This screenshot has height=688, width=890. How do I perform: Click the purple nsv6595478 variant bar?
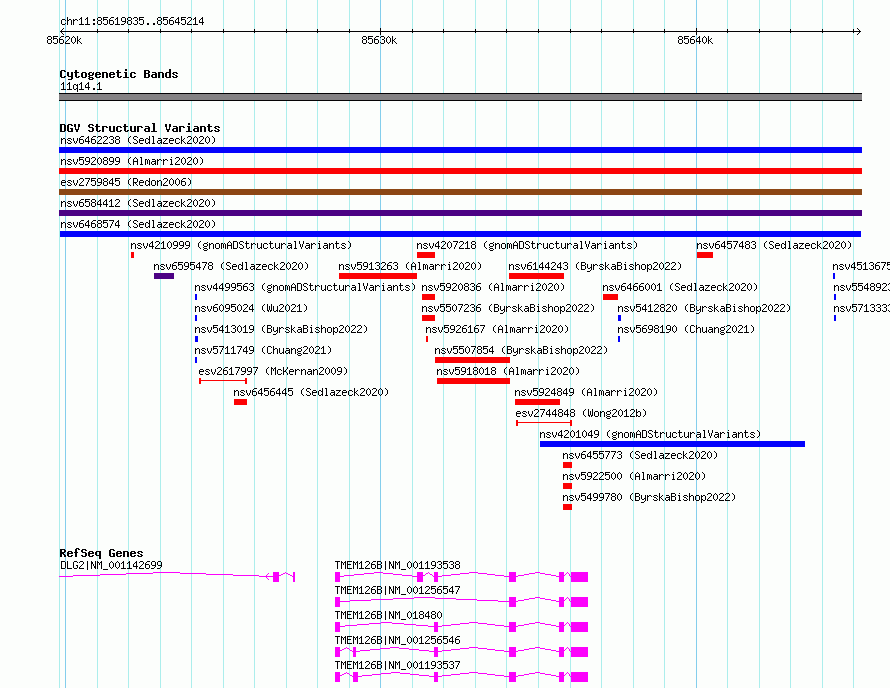click(164, 276)
